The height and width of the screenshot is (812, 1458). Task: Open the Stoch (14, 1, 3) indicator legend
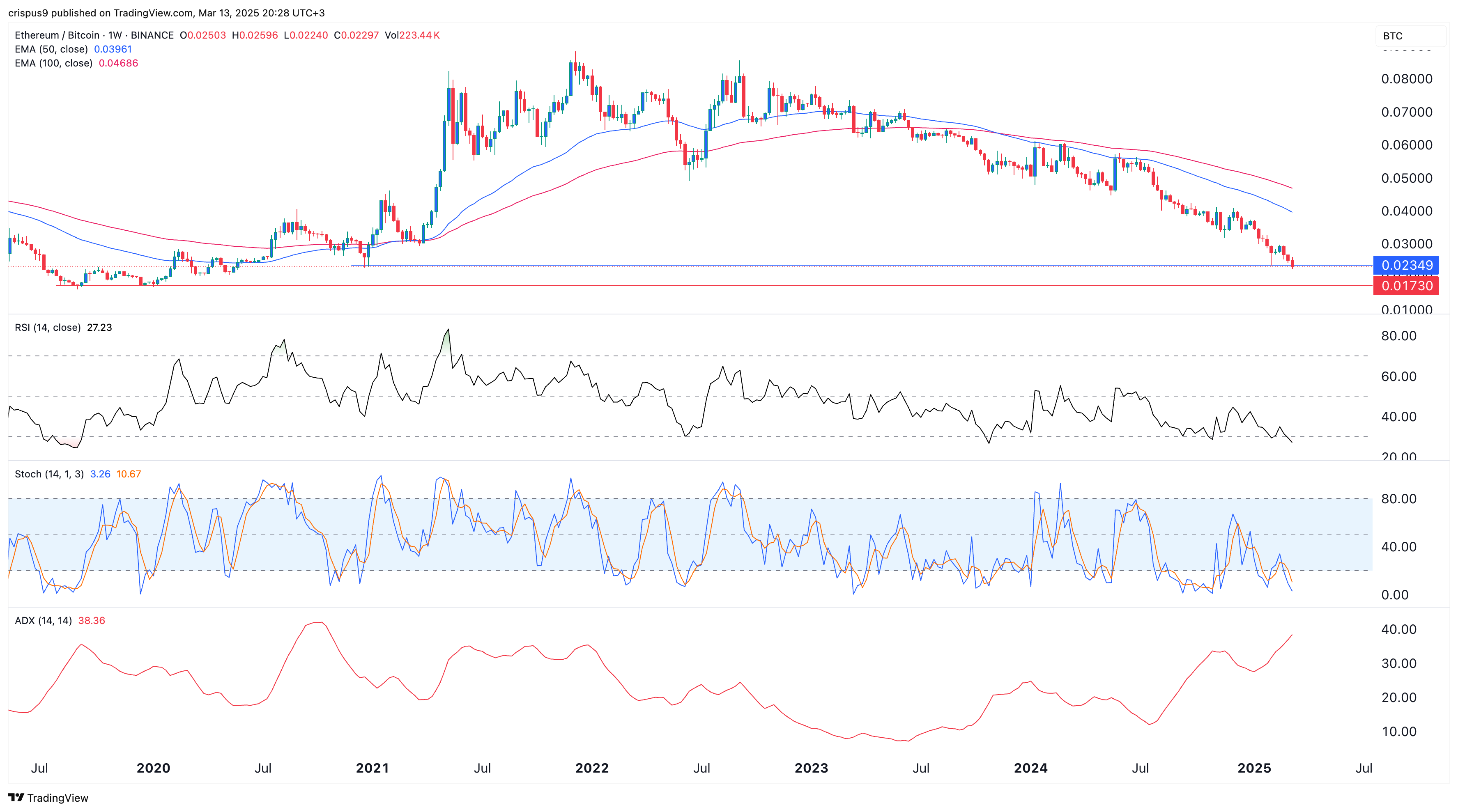[x=49, y=474]
